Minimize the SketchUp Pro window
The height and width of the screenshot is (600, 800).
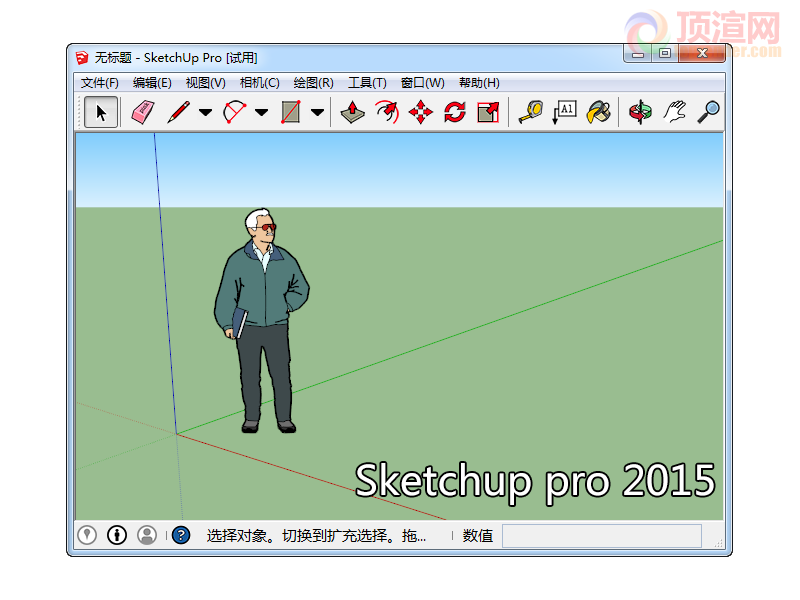[637, 53]
